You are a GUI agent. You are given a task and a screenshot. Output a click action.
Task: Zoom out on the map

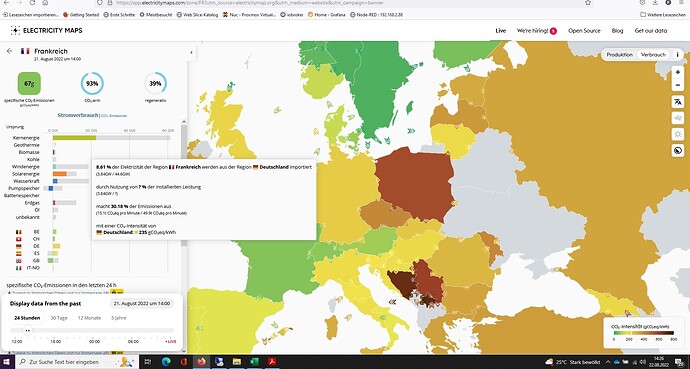(678, 84)
